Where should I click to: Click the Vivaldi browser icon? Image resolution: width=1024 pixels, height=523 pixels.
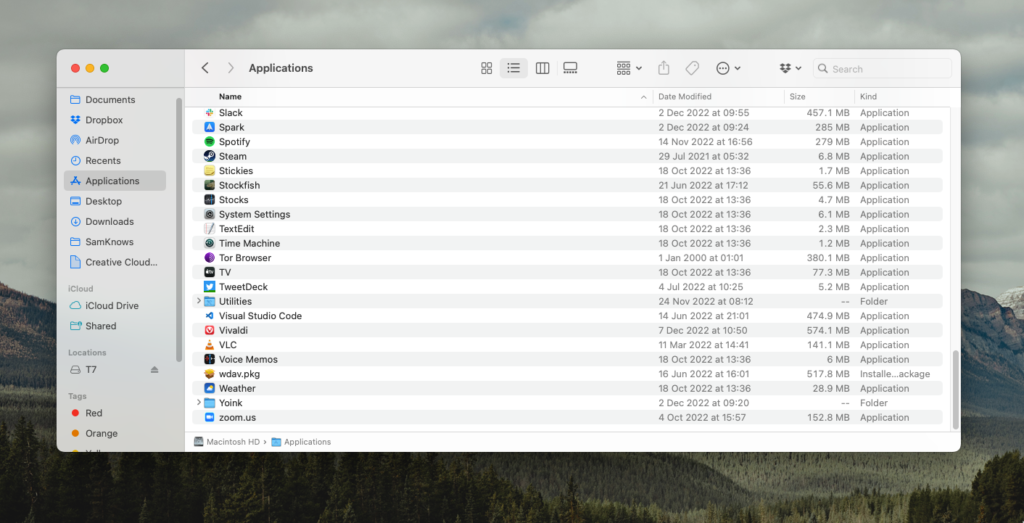point(209,330)
